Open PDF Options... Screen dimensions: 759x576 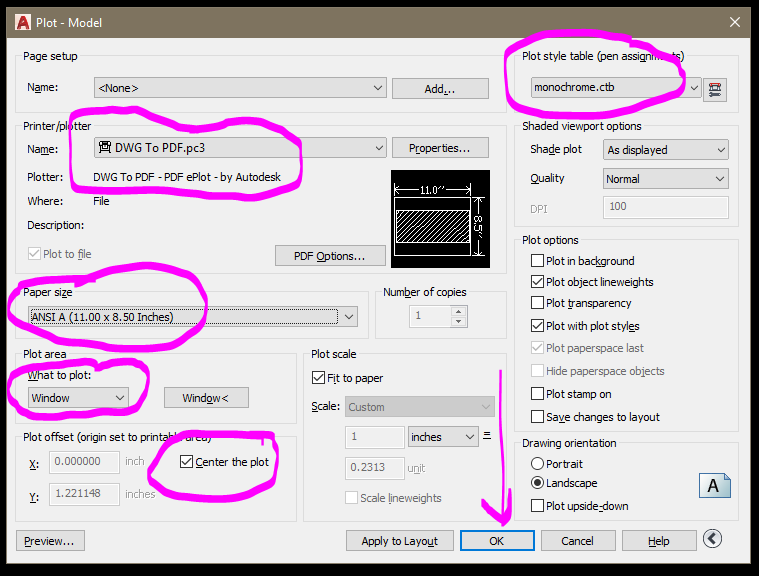330,256
